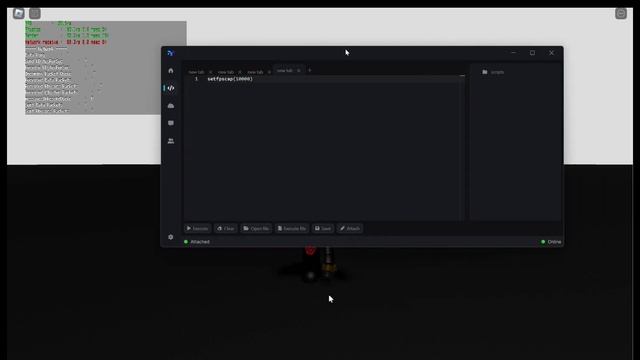Open the round menu icon at game top-right
Viewport: 640px width, 360px height.
coord(621,13)
